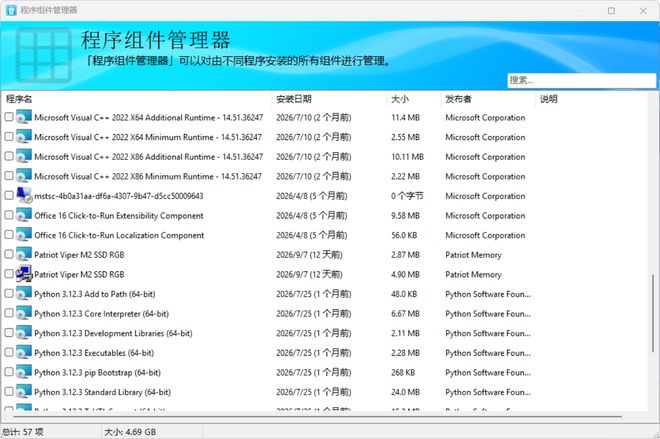Click the horizontal scrollbar at the list bottom
660x439 pixels.
(x=318, y=417)
